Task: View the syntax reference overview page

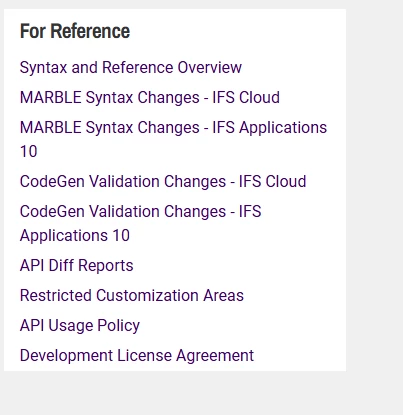Action: click(131, 67)
